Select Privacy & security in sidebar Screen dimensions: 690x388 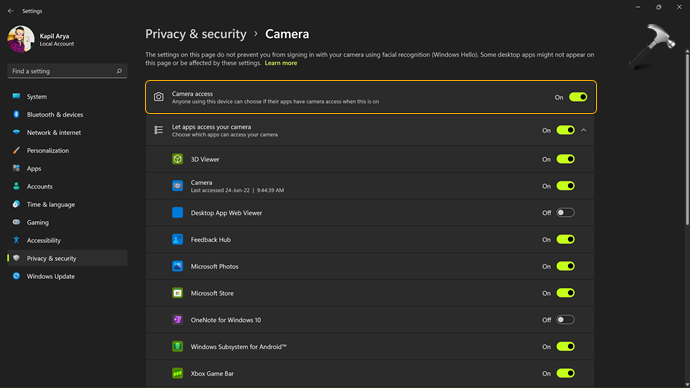tap(67, 258)
